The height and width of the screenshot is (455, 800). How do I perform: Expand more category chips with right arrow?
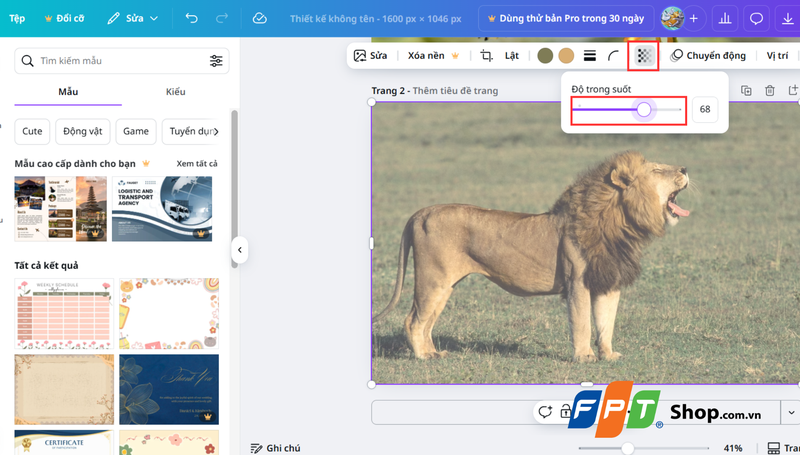click(216, 132)
